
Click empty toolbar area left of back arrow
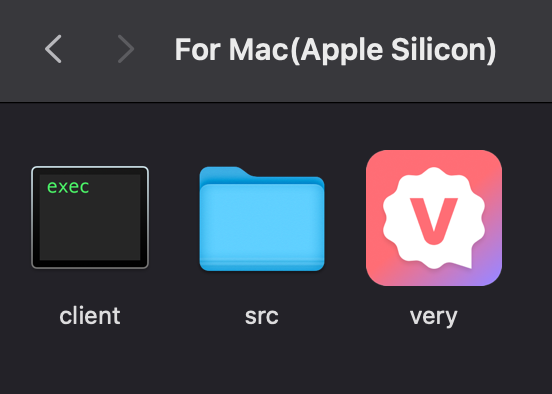[19, 49]
